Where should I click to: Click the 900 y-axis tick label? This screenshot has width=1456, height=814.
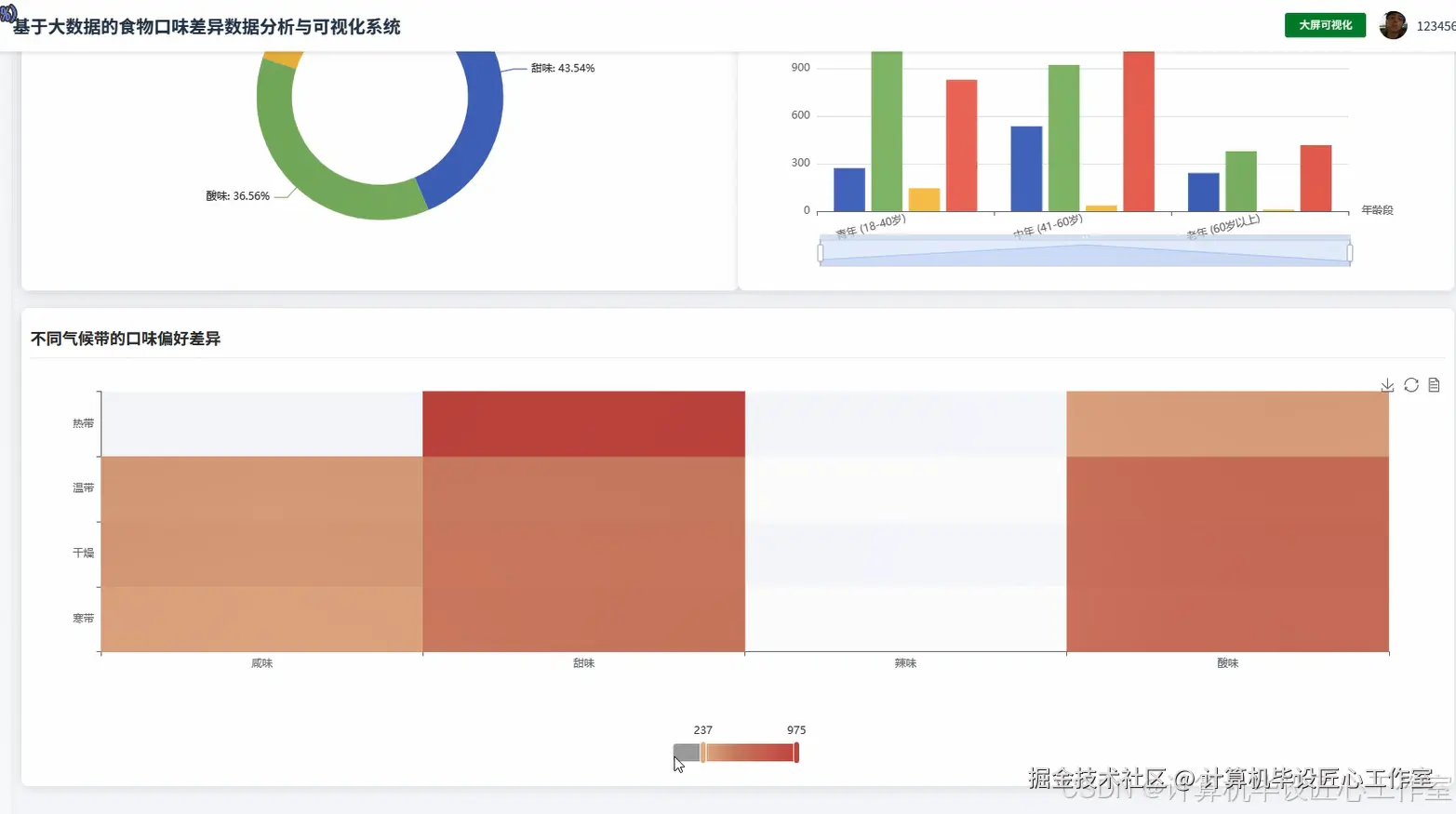pos(801,68)
